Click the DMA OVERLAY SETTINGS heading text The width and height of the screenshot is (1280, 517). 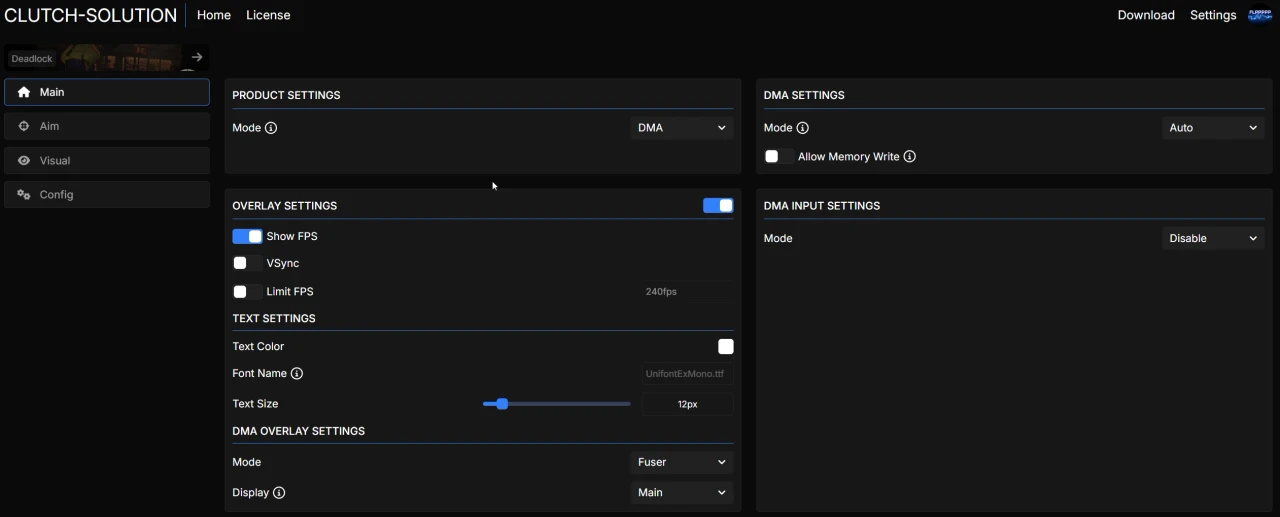click(298, 431)
